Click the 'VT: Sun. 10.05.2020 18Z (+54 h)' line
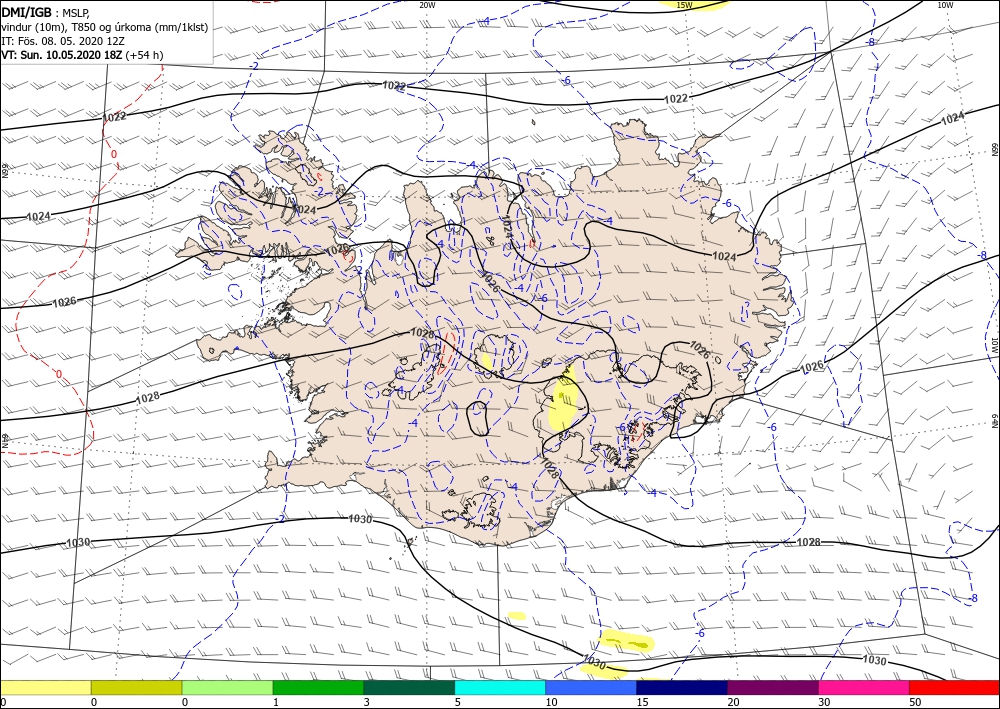1000x709 pixels. 82,55
